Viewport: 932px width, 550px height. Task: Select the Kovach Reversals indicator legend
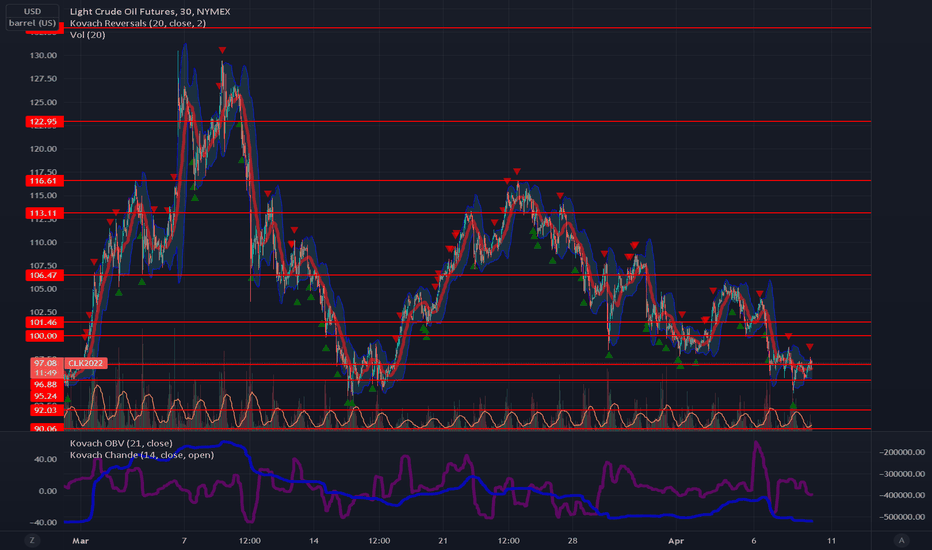pos(138,23)
